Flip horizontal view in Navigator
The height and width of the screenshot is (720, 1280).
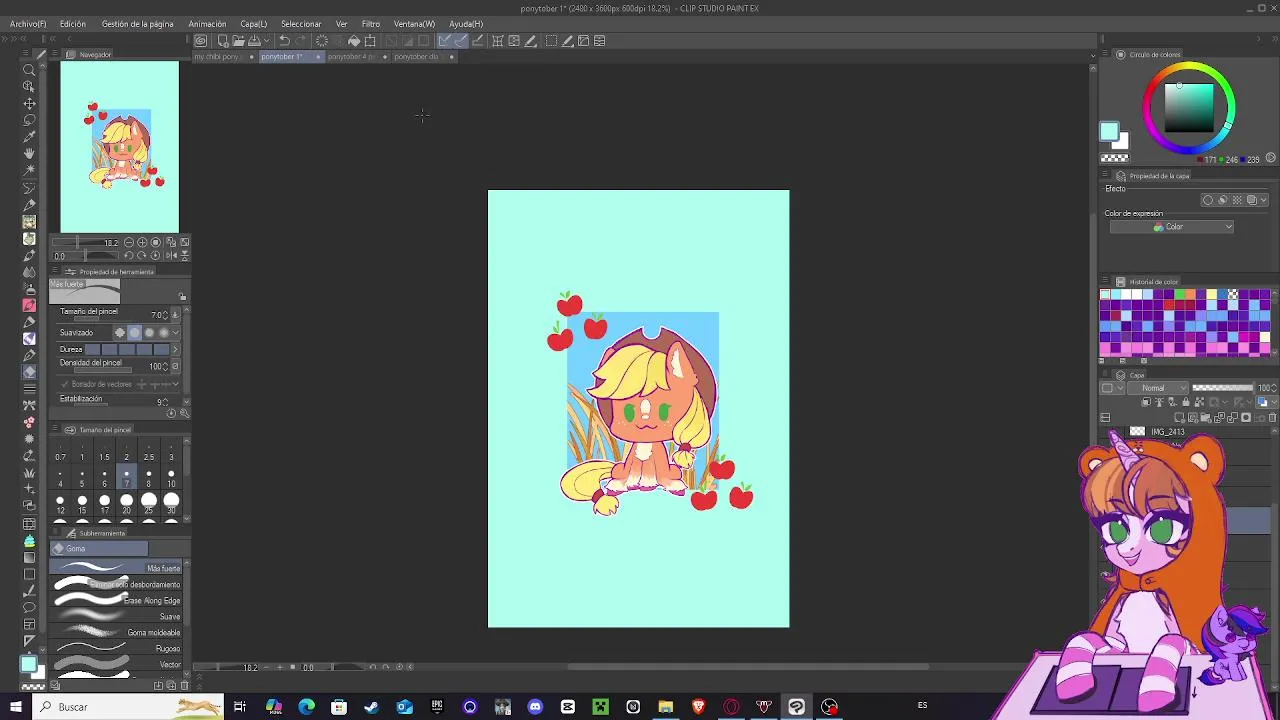pos(170,256)
